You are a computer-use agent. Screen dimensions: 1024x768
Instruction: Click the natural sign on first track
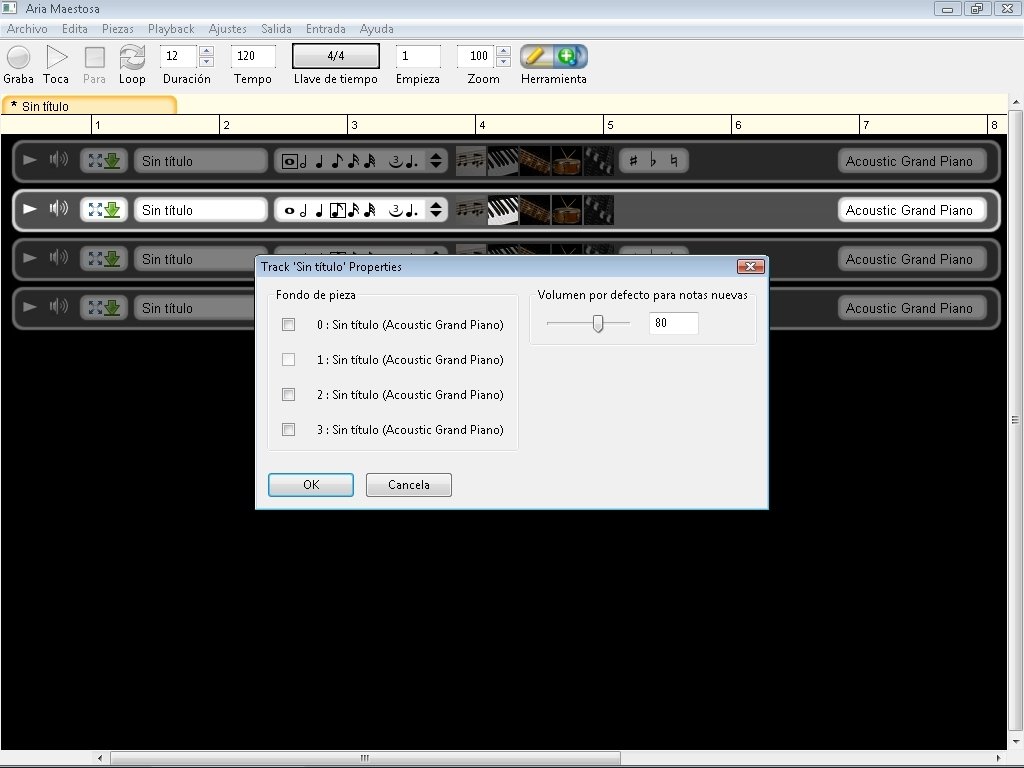(x=674, y=161)
